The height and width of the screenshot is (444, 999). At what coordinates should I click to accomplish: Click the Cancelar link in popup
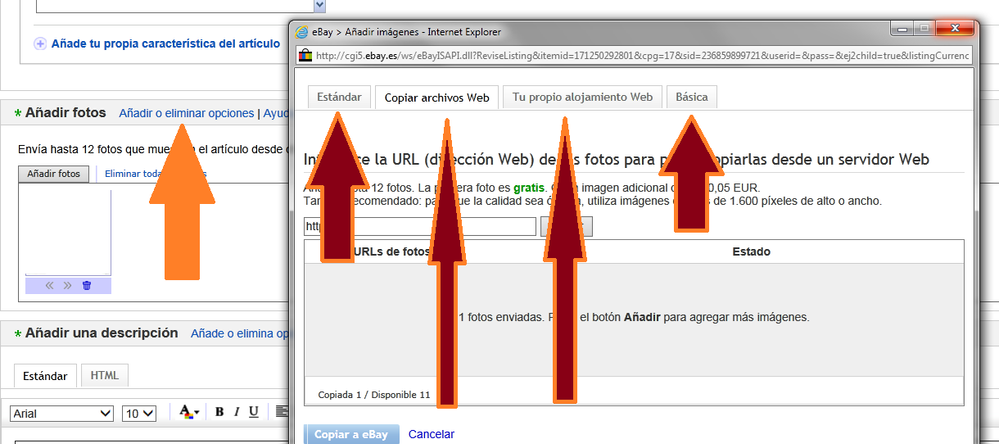tap(431, 434)
